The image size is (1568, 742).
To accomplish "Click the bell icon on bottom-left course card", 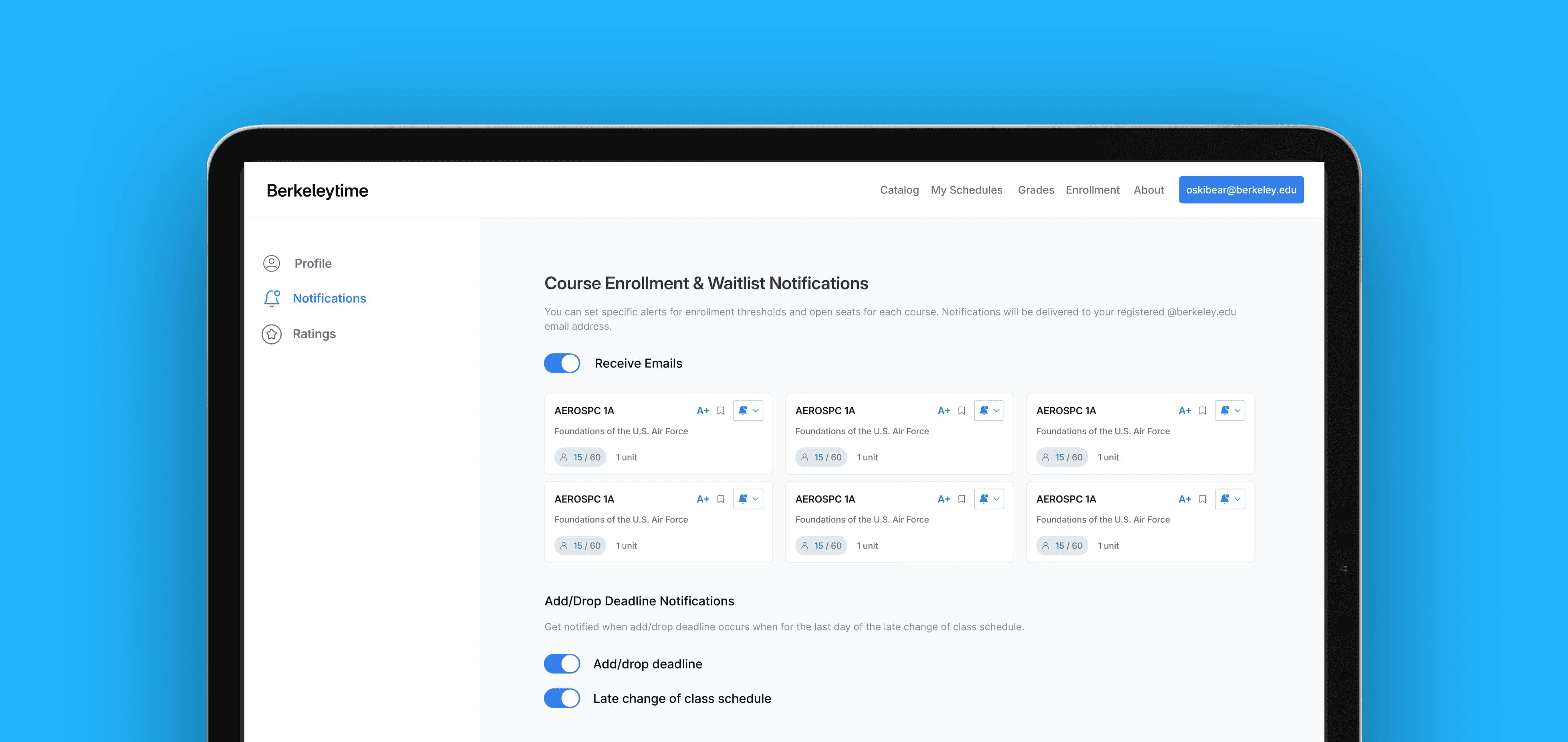I will pyautogui.click(x=743, y=499).
